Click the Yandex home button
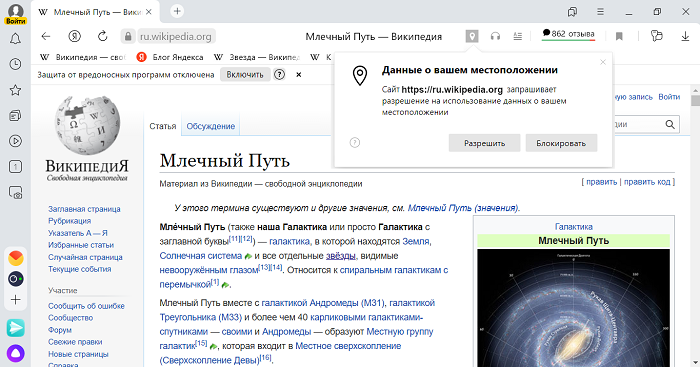The image size is (700, 367). pos(75,36)
